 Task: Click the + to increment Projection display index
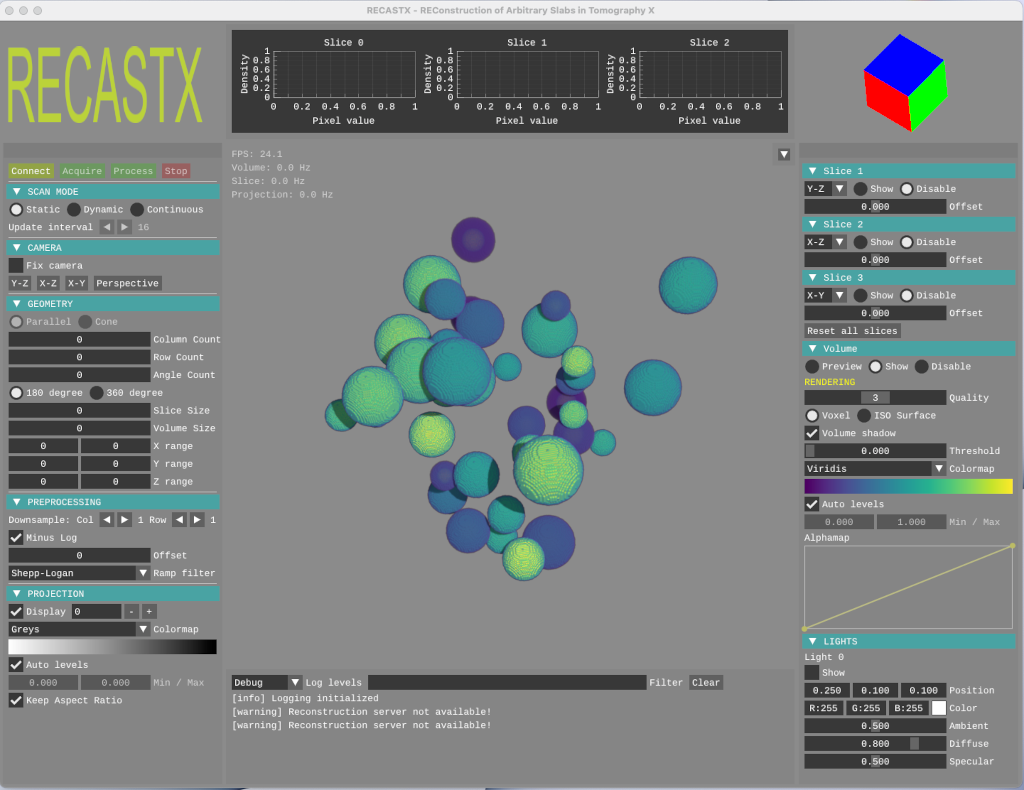pyautogui.click(x=148, y=611)
